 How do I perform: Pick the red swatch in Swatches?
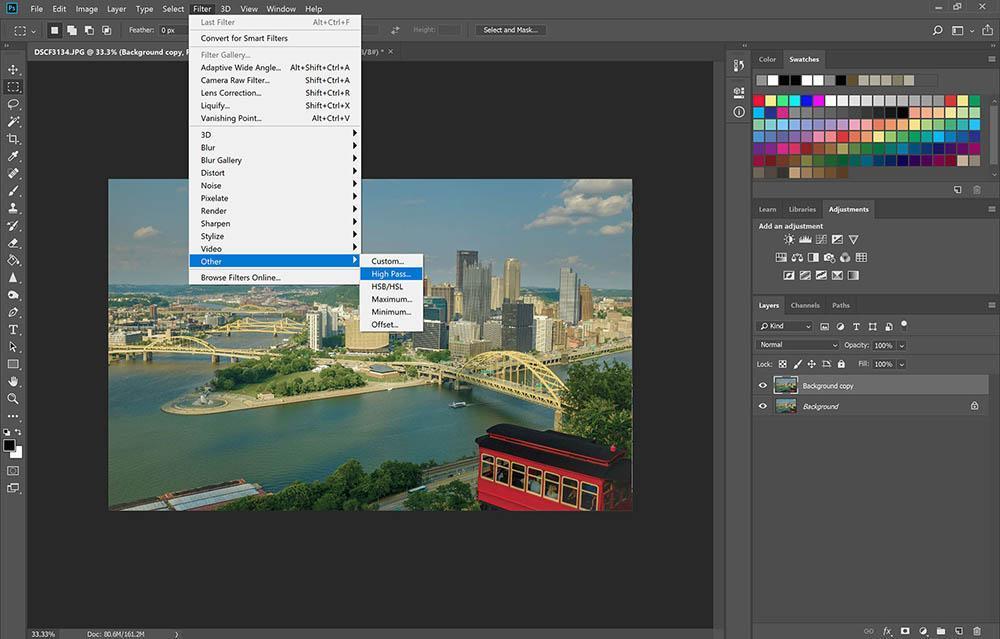click(x=759, y=101)
